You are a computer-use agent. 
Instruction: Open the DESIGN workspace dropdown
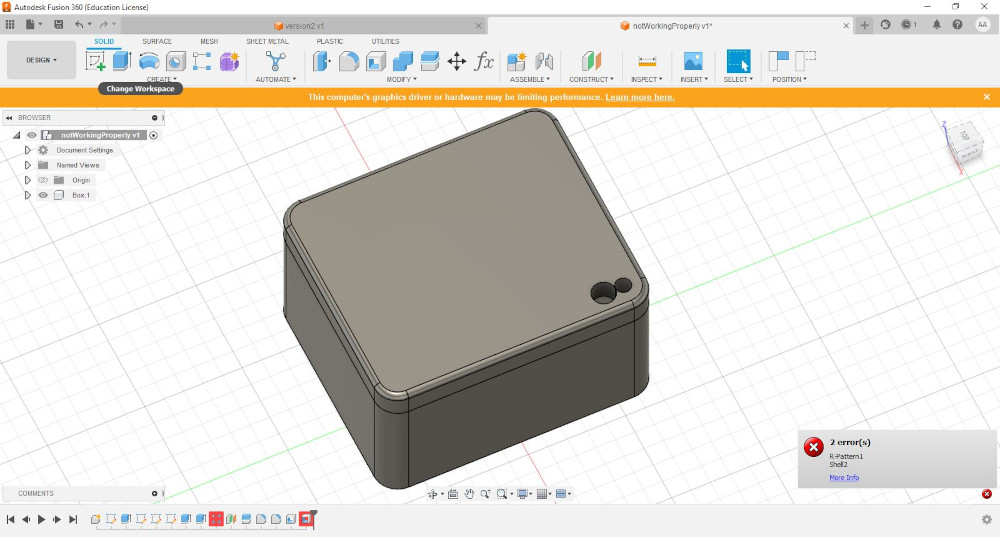point(41,60)
